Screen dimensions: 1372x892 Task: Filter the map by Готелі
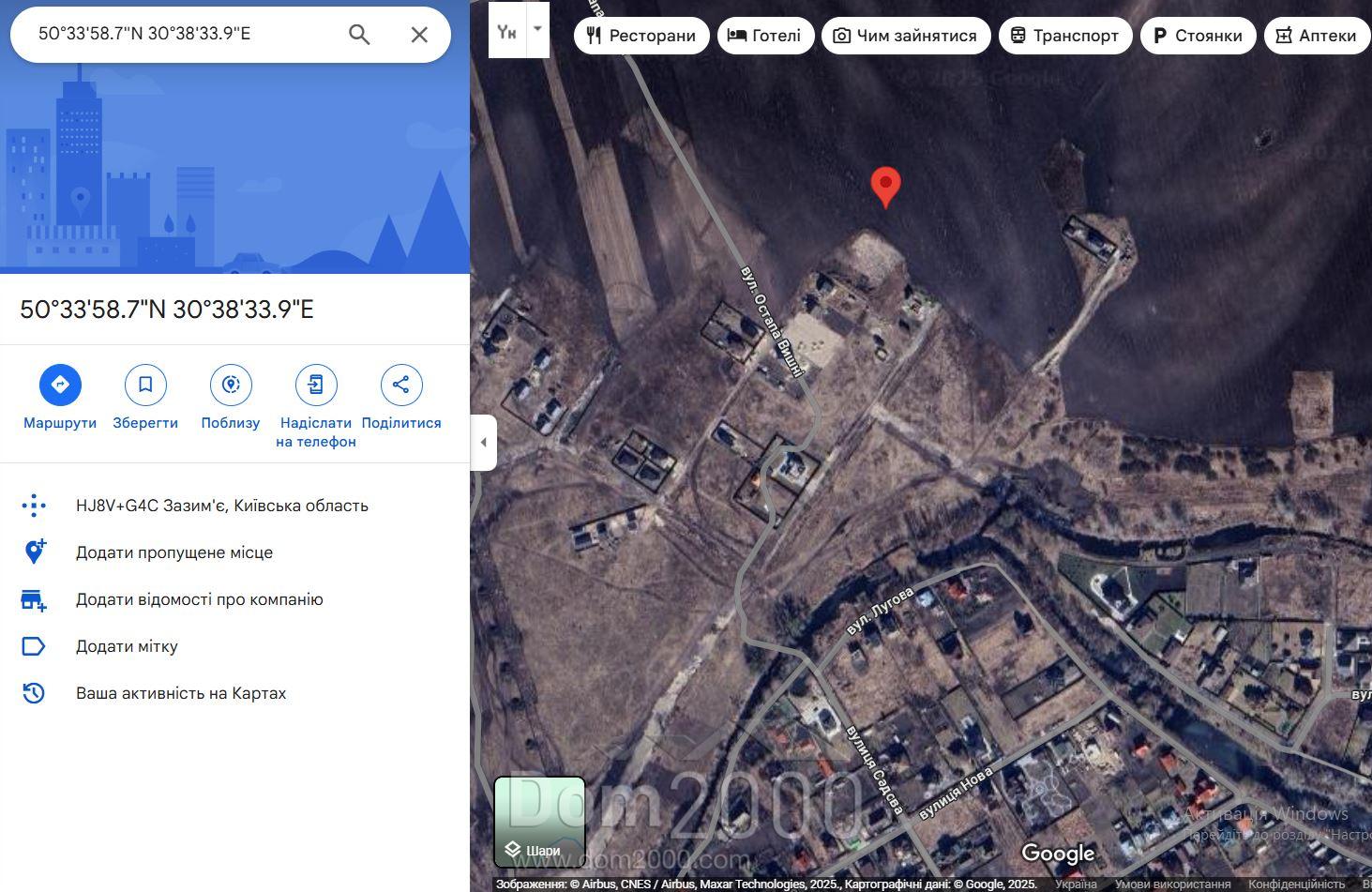[x=765, y=36]
